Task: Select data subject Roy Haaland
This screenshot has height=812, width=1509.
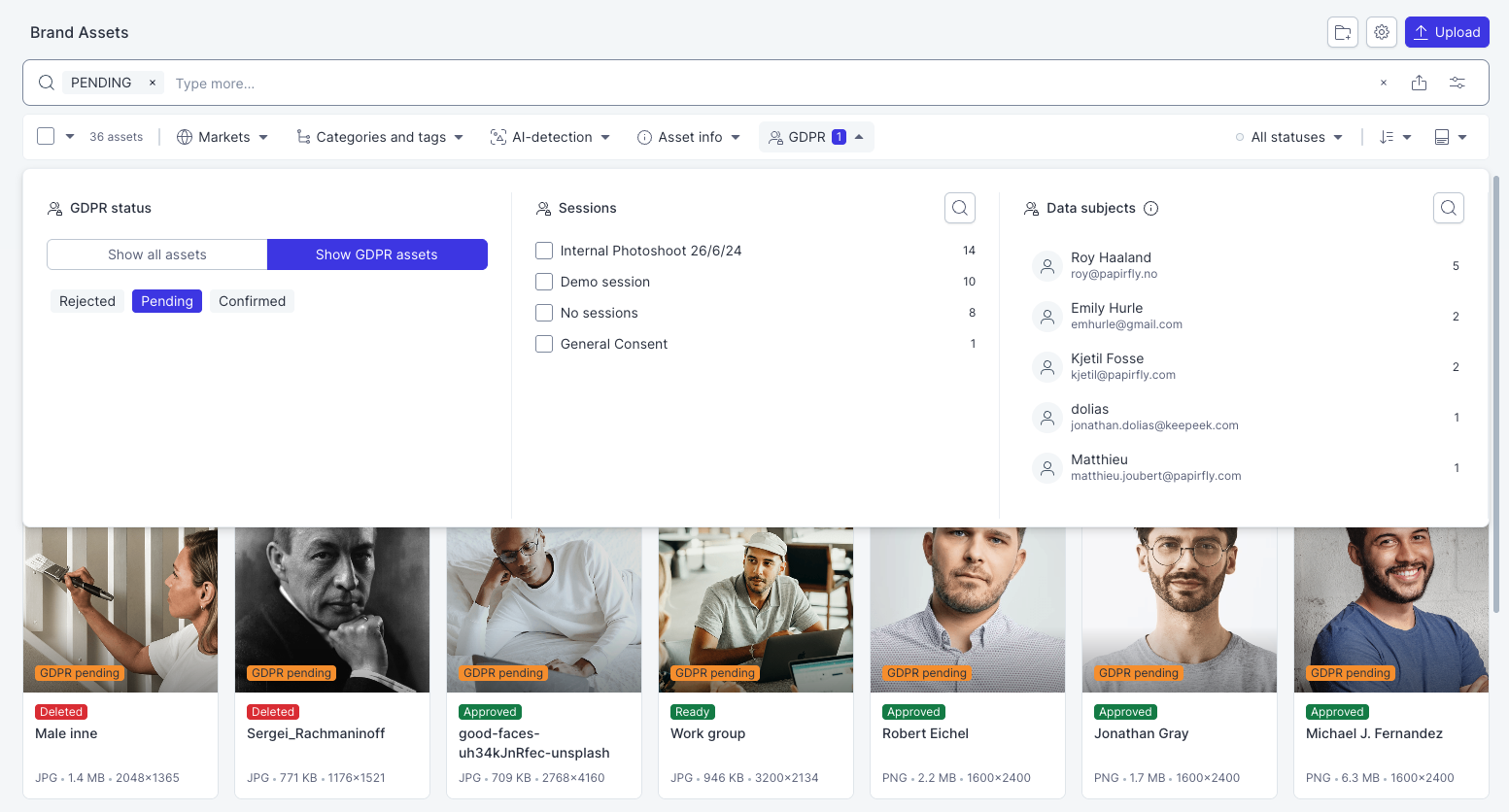Action: (1246, 265)
